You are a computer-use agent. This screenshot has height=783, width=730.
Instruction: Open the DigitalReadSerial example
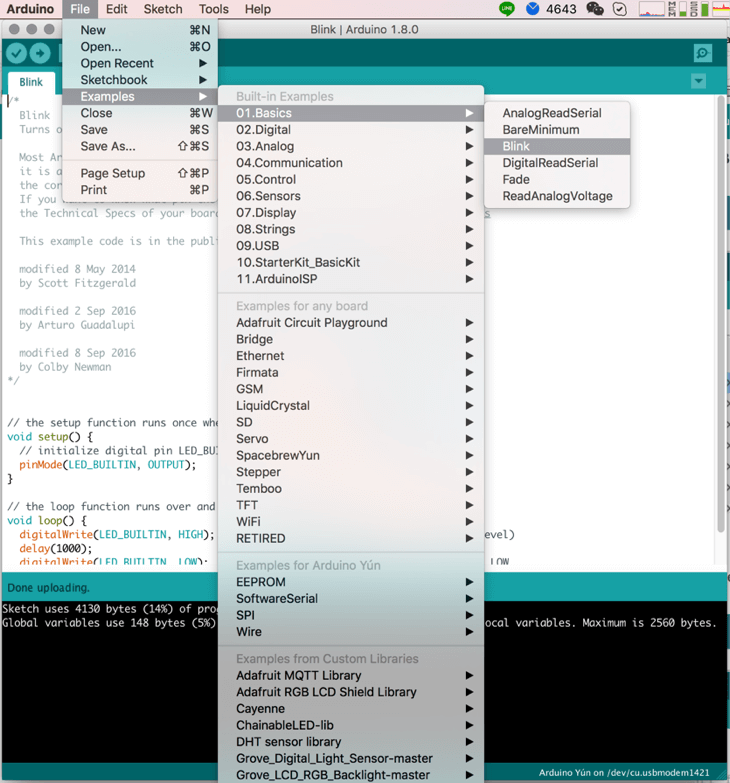click(x=557, y=163)
